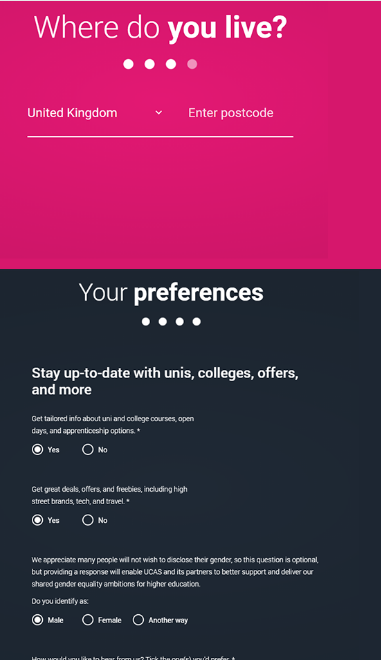Select No for tailored uni course info
Image resolution: width=381 pixels, height=660 pixels.
(x=88, y=450)
